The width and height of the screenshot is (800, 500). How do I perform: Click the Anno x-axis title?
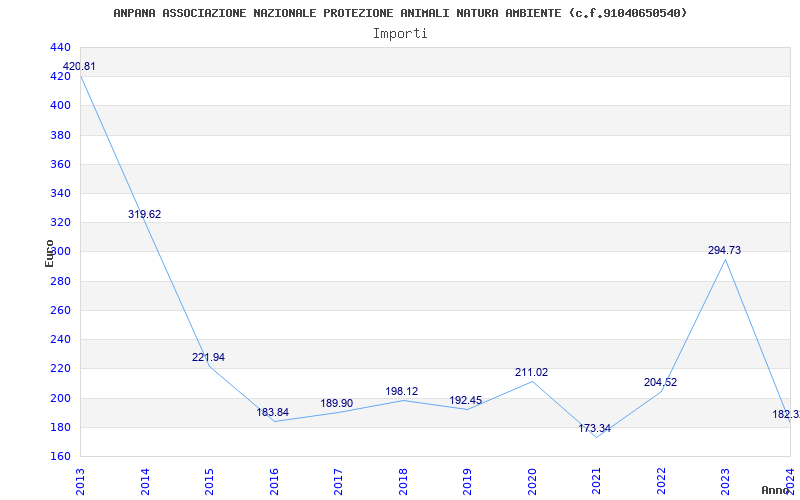776,490
